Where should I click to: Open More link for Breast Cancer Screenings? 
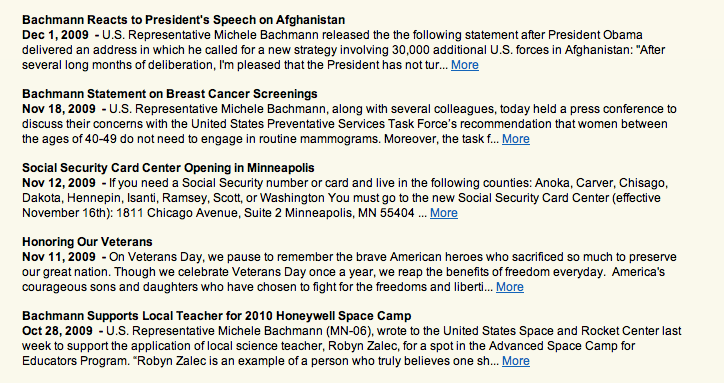[x=516, y=139]
